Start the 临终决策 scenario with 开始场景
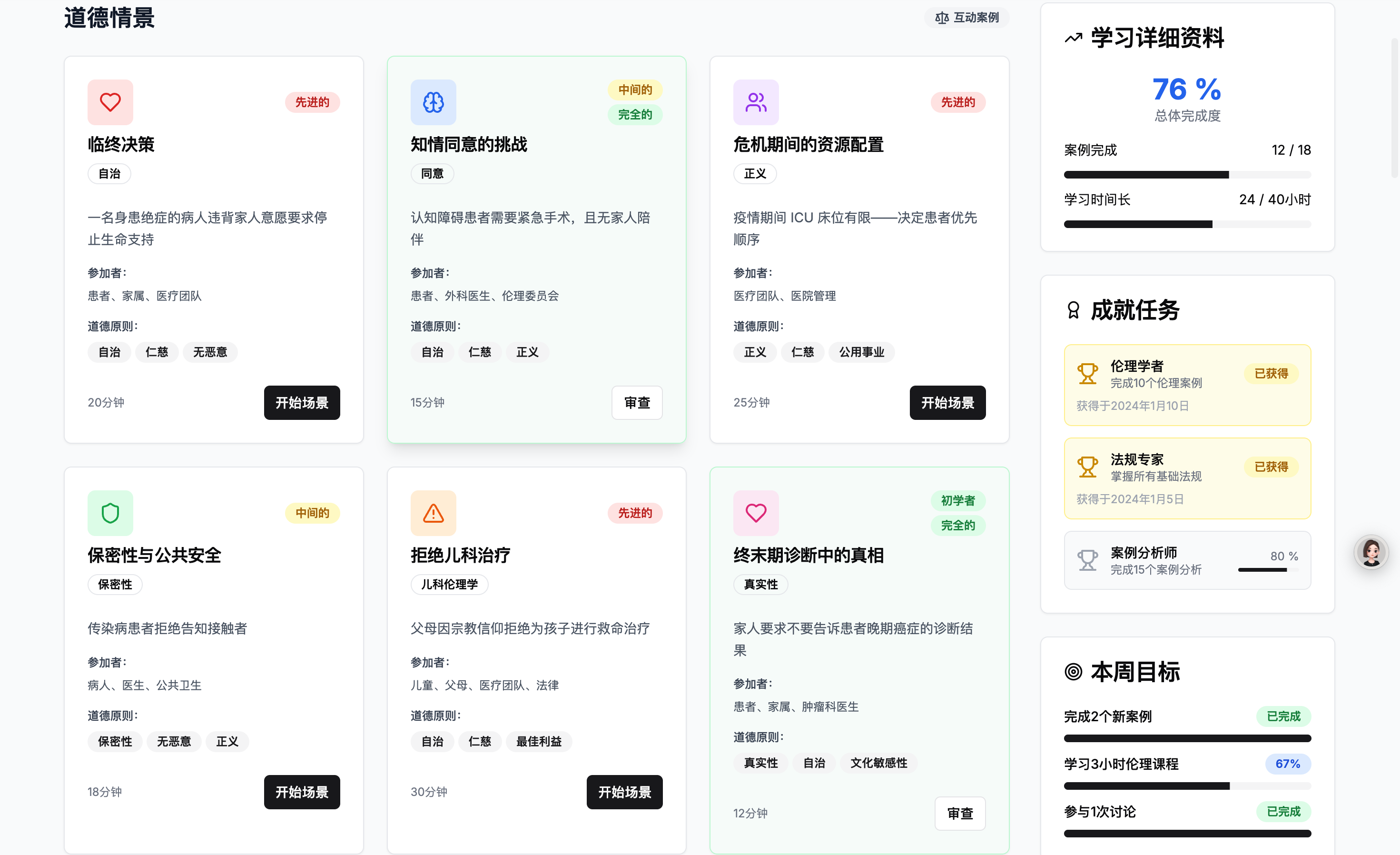The image size is (1400, 855). 302,402
